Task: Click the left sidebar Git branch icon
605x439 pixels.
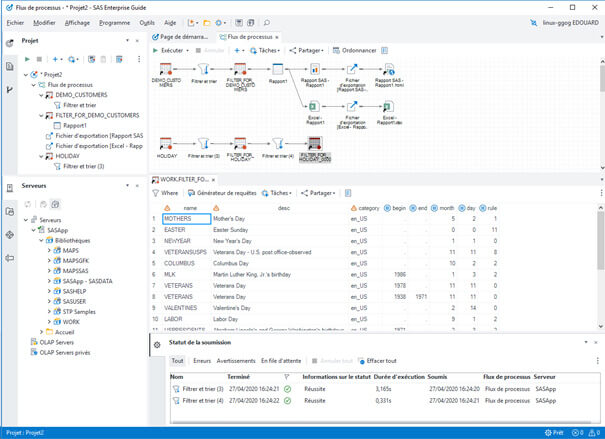Action: click(x=10, y=90)
